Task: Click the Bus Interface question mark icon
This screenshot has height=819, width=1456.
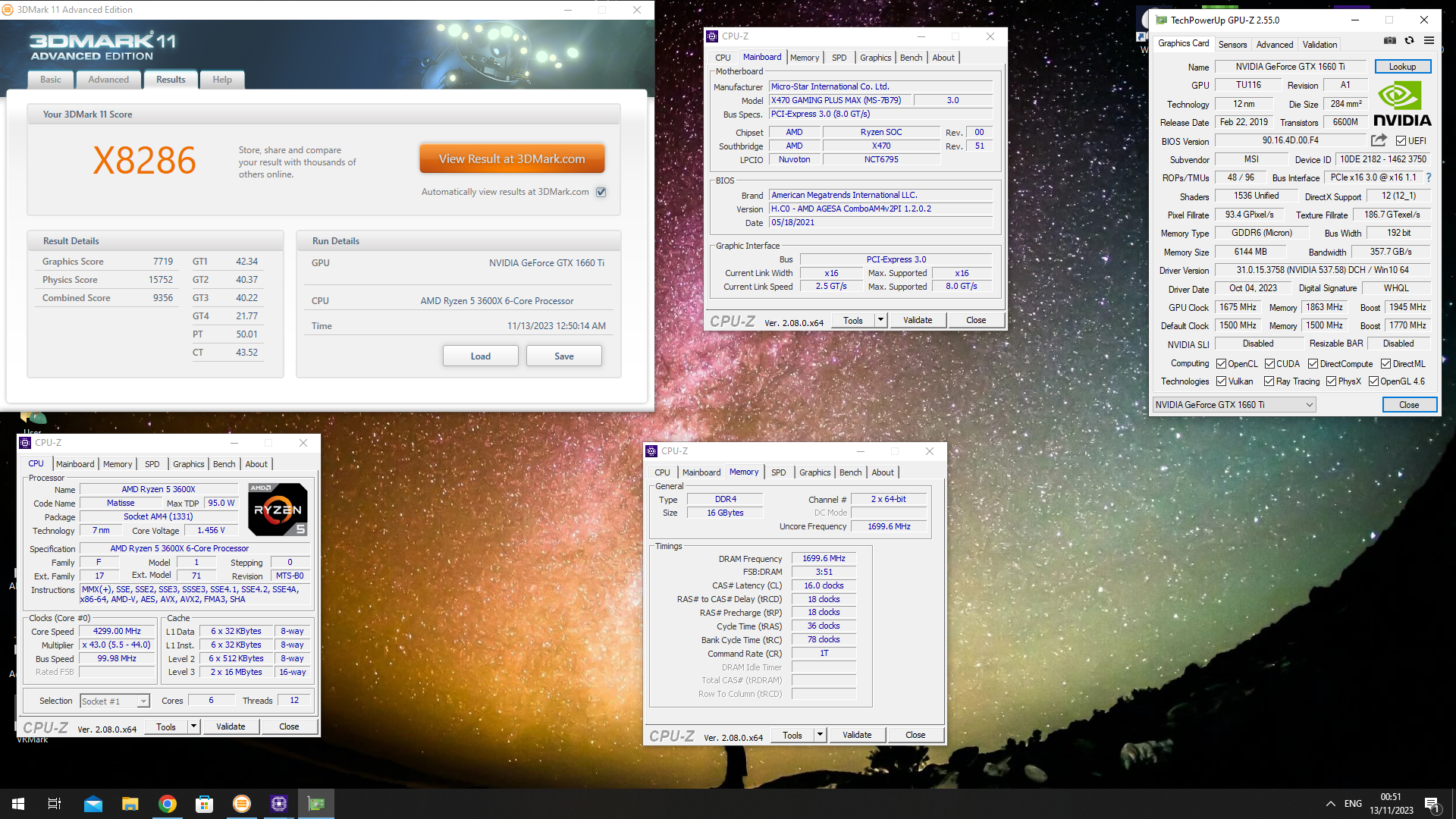Action: click(1429, 177)
